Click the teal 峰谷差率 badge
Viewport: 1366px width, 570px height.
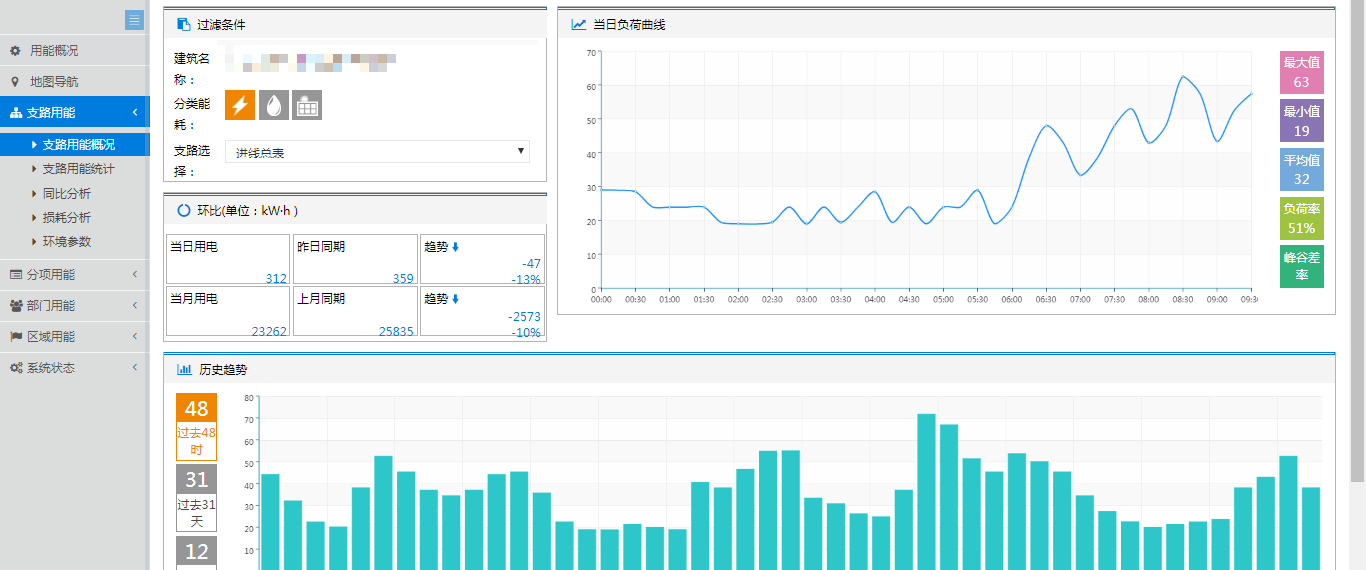tap(1302, 266)
